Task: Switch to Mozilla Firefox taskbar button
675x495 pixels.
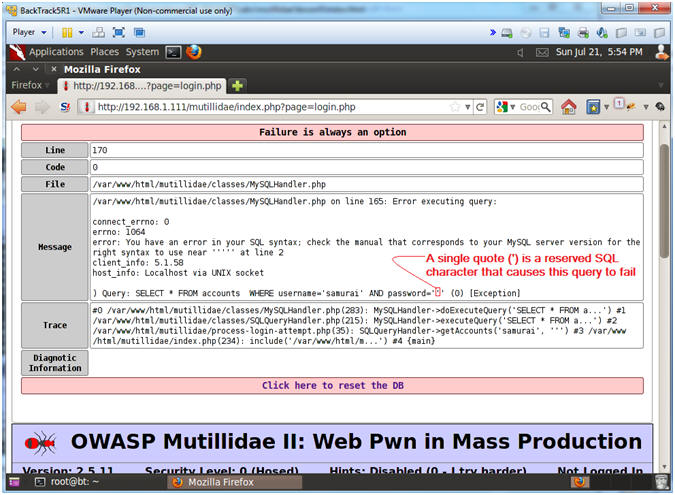Action: coord(235,482)
